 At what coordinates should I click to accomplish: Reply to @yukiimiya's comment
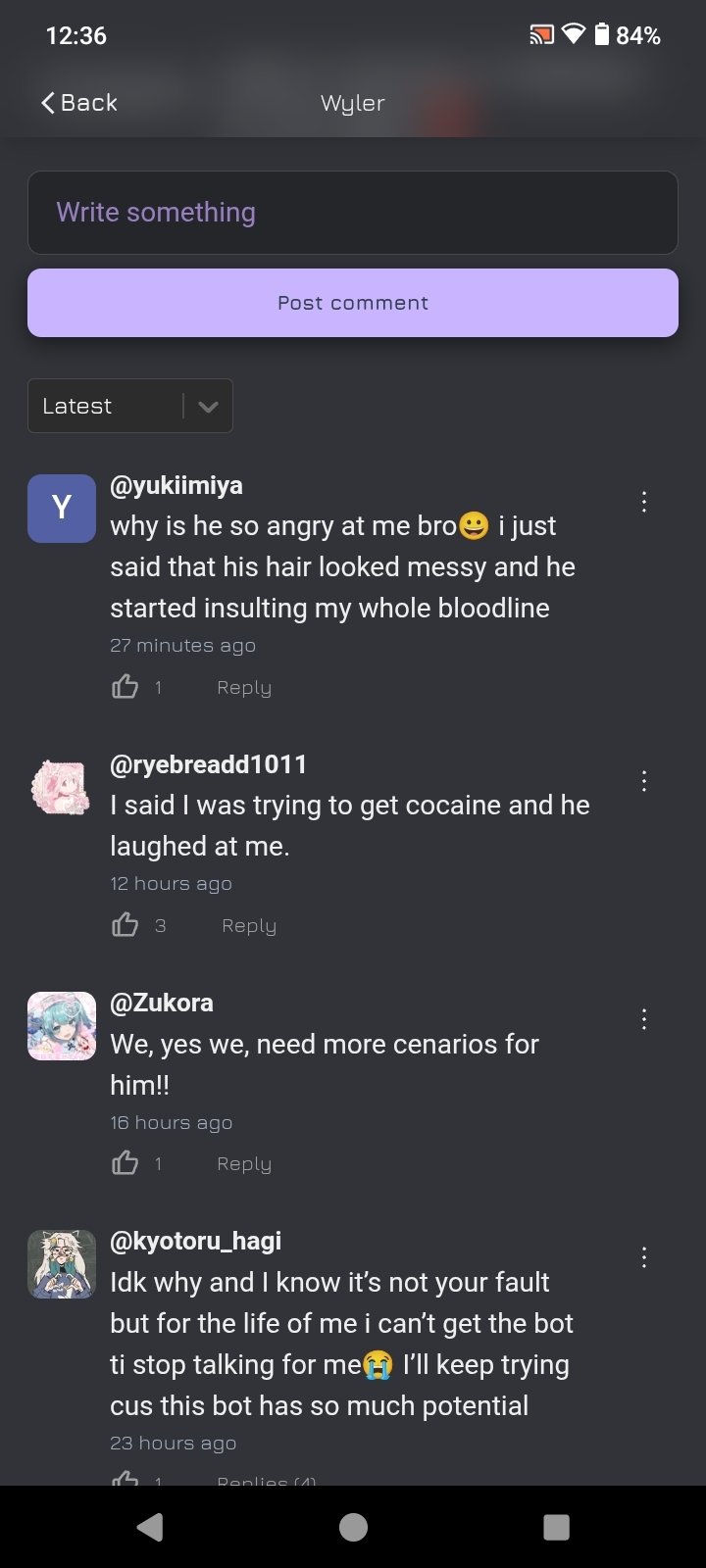244,688
